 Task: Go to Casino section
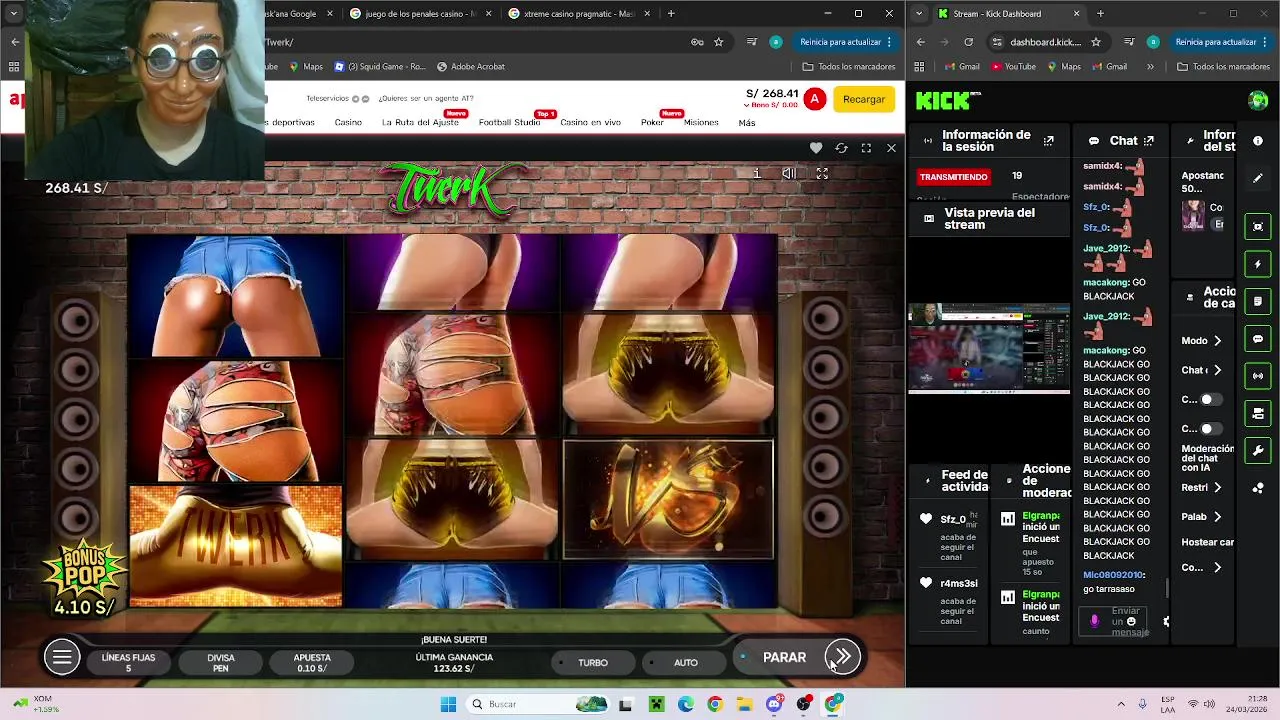click(348, 122)
